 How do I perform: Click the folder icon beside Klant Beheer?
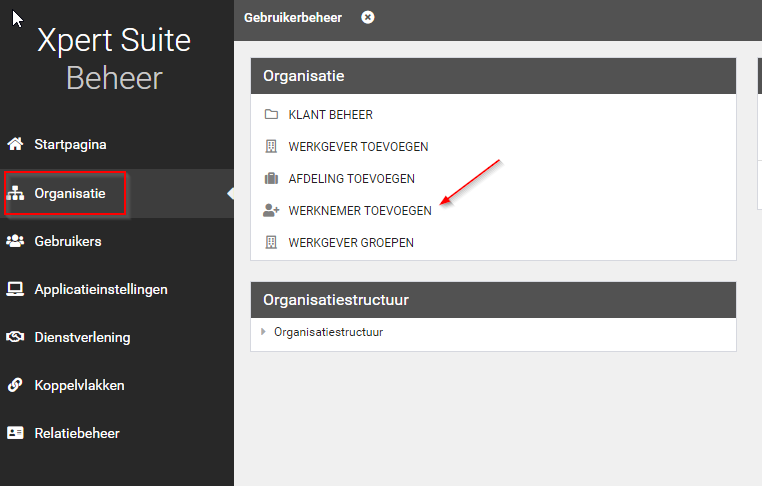click(x=271, y=115)
